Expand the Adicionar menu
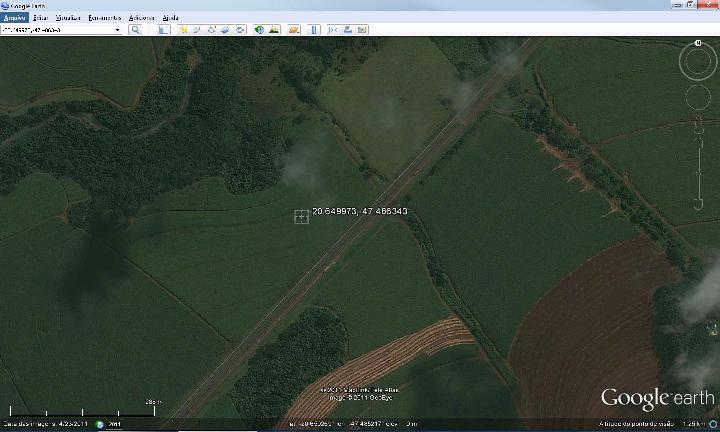The width and height of the screenshot is (720, 432). pyautogui.click(x=141, y=17)
